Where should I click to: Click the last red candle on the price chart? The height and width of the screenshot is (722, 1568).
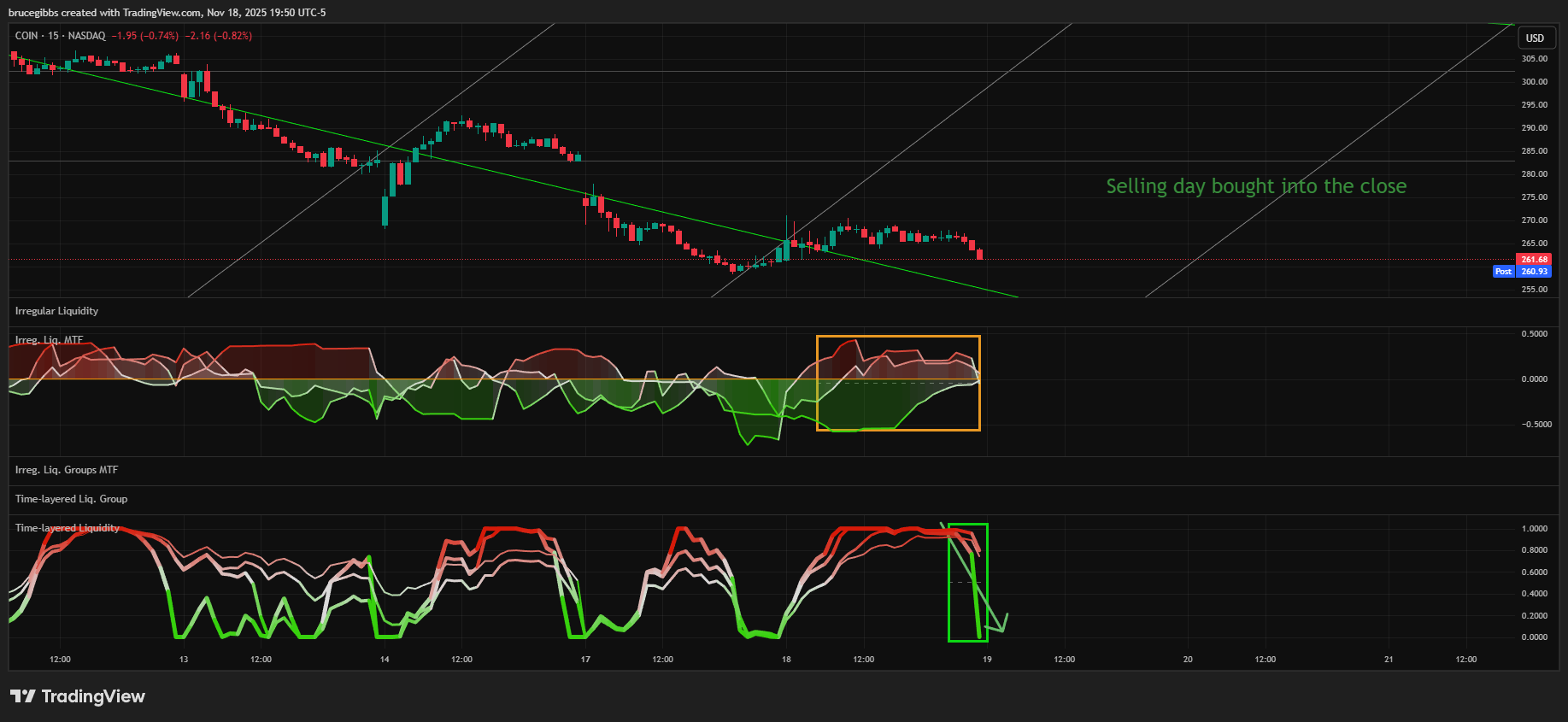point(979,254)
